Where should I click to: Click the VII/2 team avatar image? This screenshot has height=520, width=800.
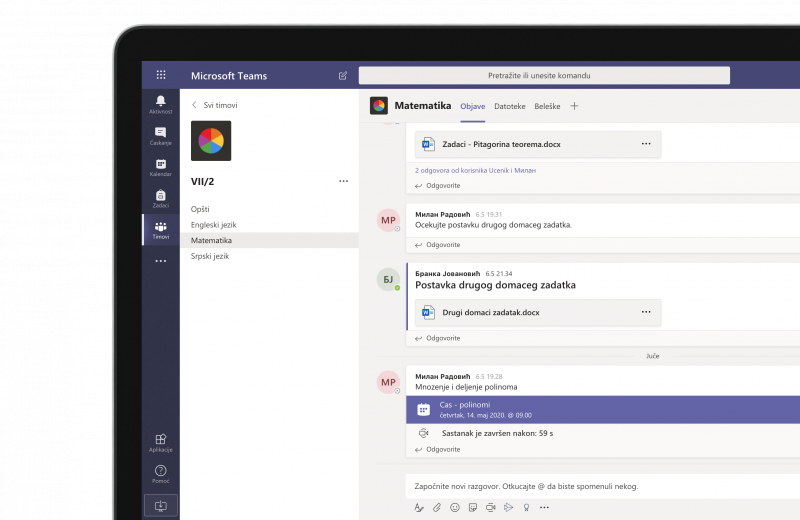(x=211, y=141)
